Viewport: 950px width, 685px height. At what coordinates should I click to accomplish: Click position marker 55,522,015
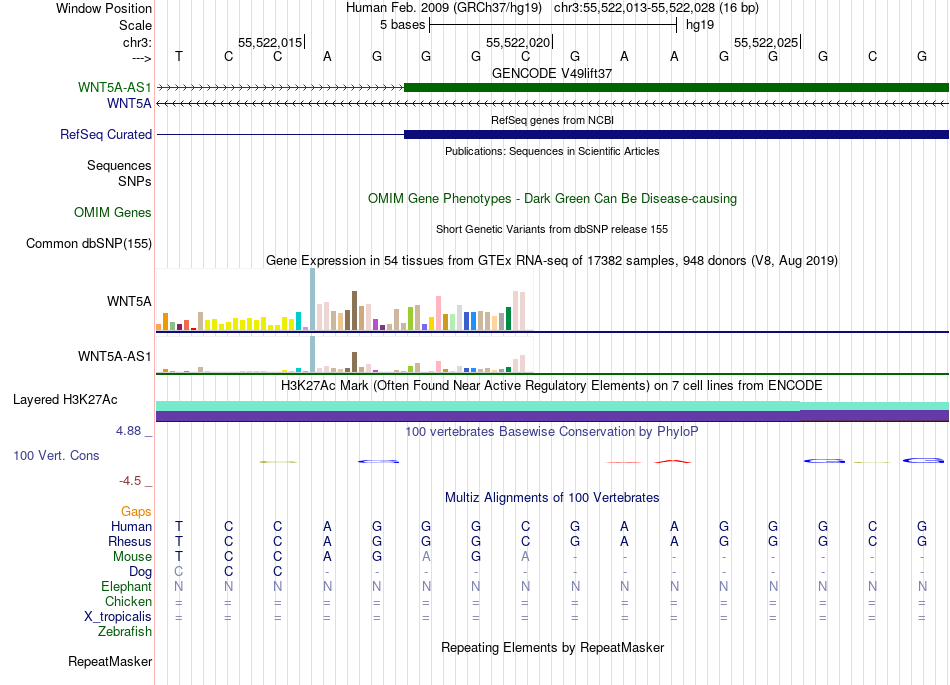[270, 42]
